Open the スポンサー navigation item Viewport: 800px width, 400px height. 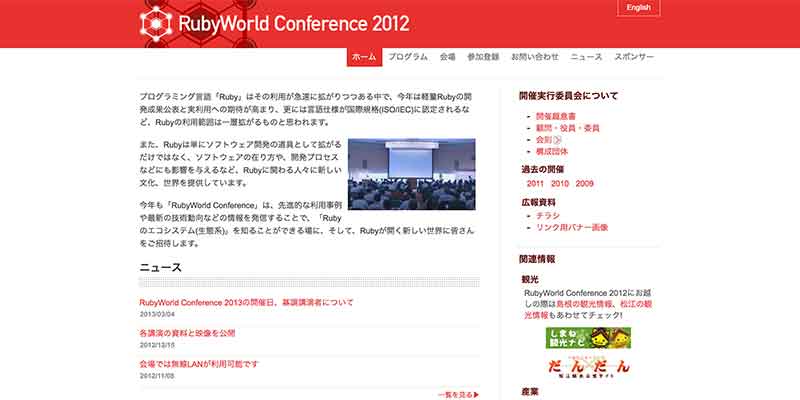tap(634, 57)
